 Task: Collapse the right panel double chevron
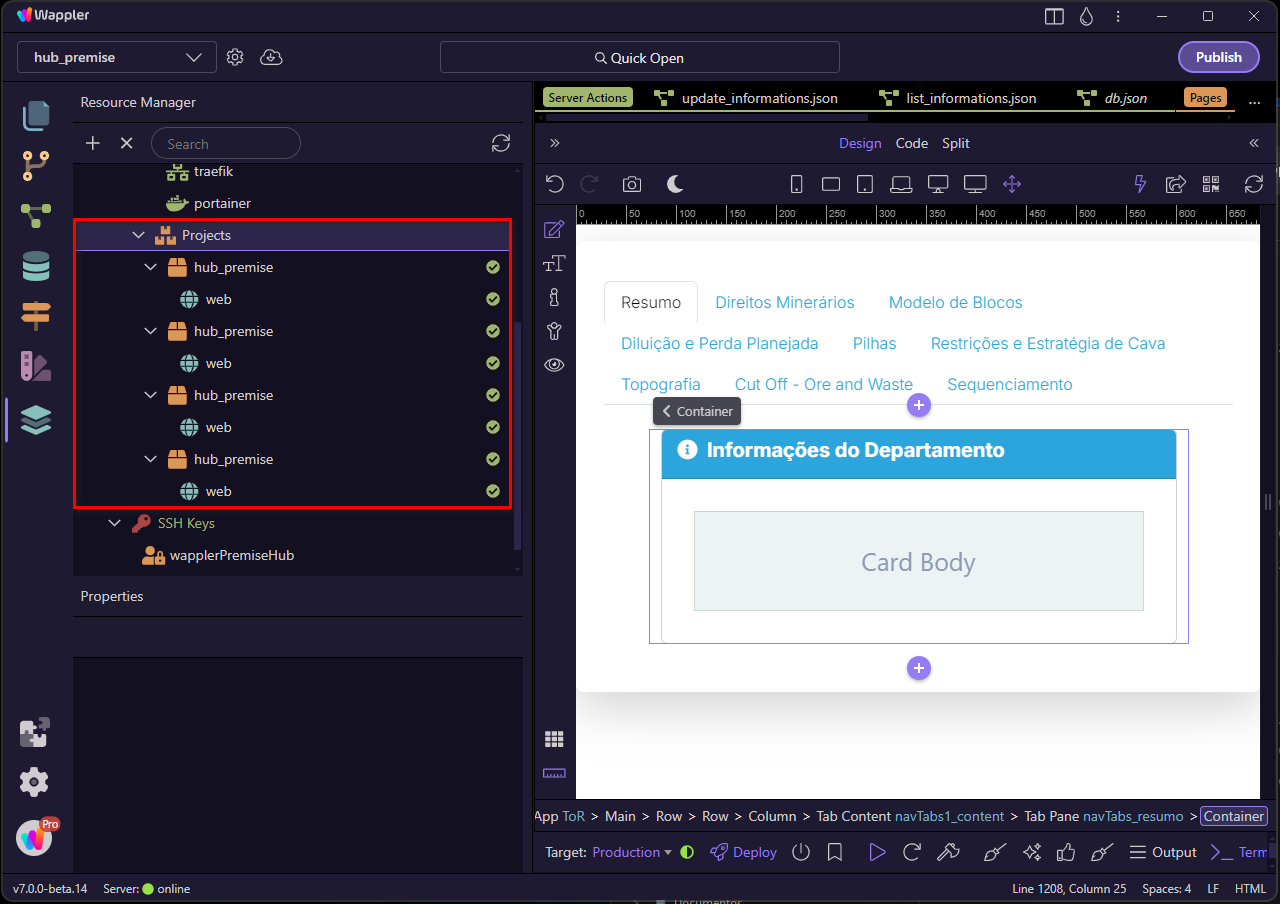1254,143
